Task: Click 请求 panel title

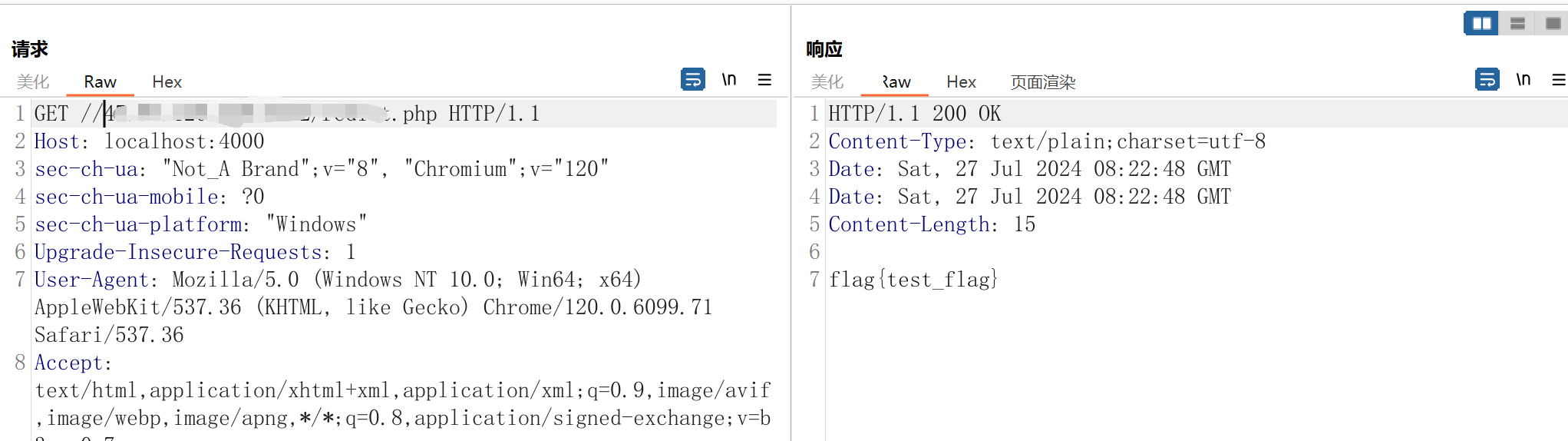Action: (x=30, y=49)
